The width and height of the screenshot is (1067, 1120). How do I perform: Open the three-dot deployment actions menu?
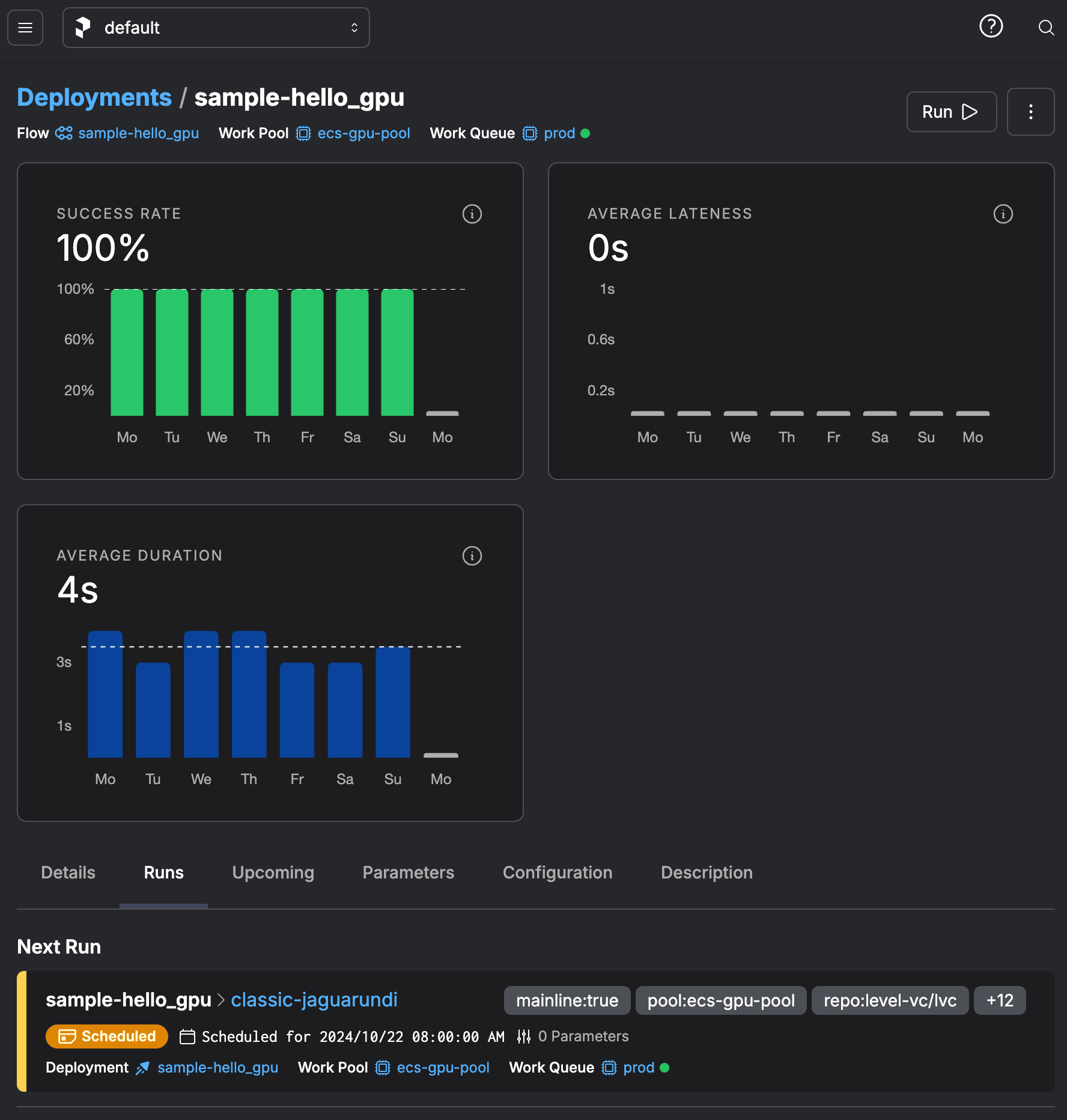pos(1031,112)
